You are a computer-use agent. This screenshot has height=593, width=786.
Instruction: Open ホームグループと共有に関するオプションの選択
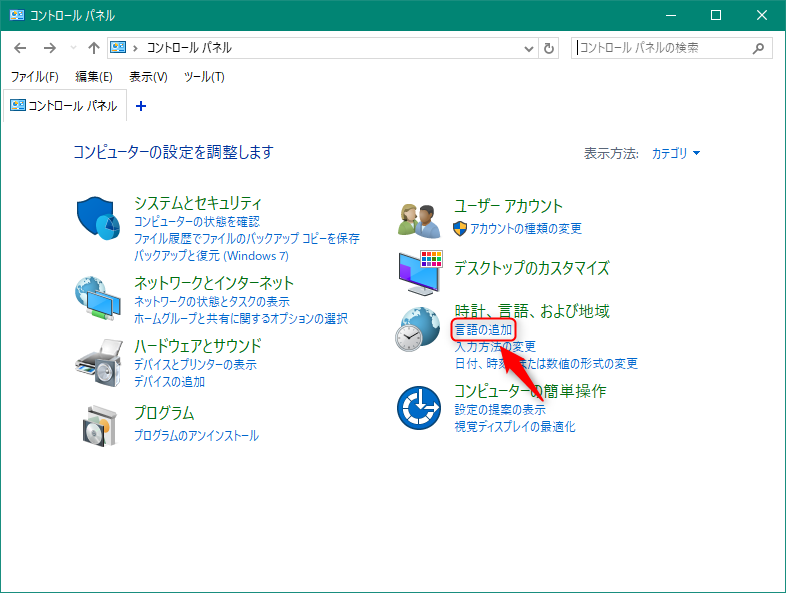click(x=241, y=319)
